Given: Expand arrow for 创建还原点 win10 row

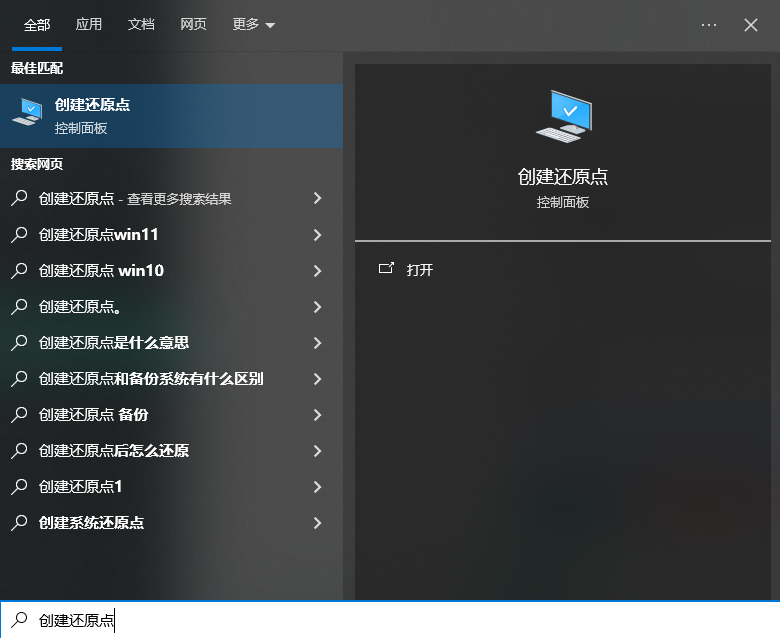Looking at the screenshot, I should coord(317,271).
